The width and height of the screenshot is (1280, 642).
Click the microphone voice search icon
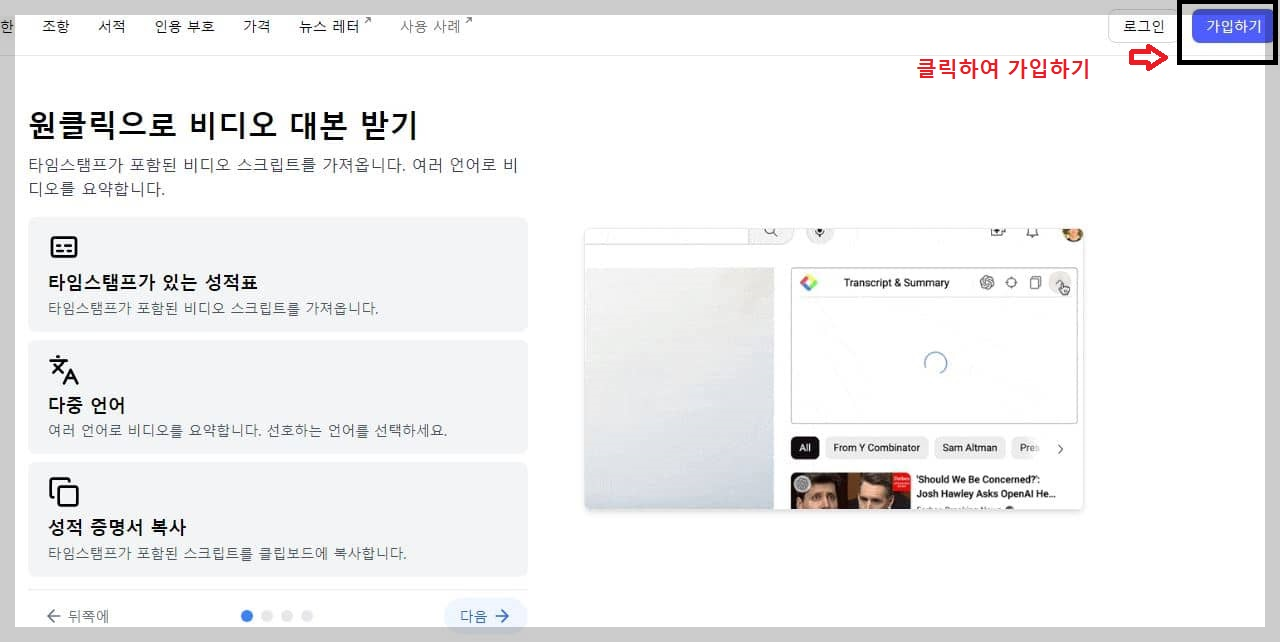[x=820, y=233]
